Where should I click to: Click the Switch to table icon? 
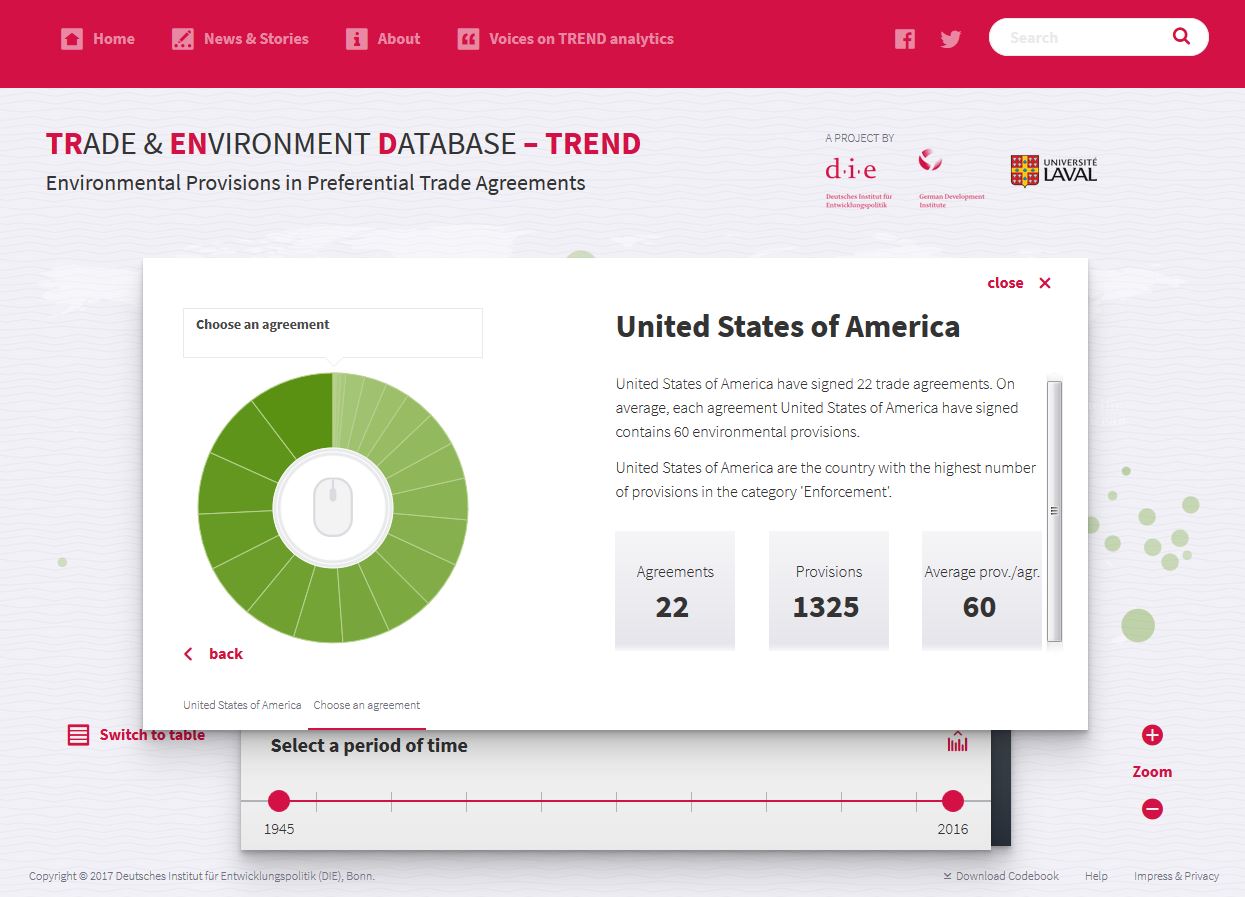(77, 734)
